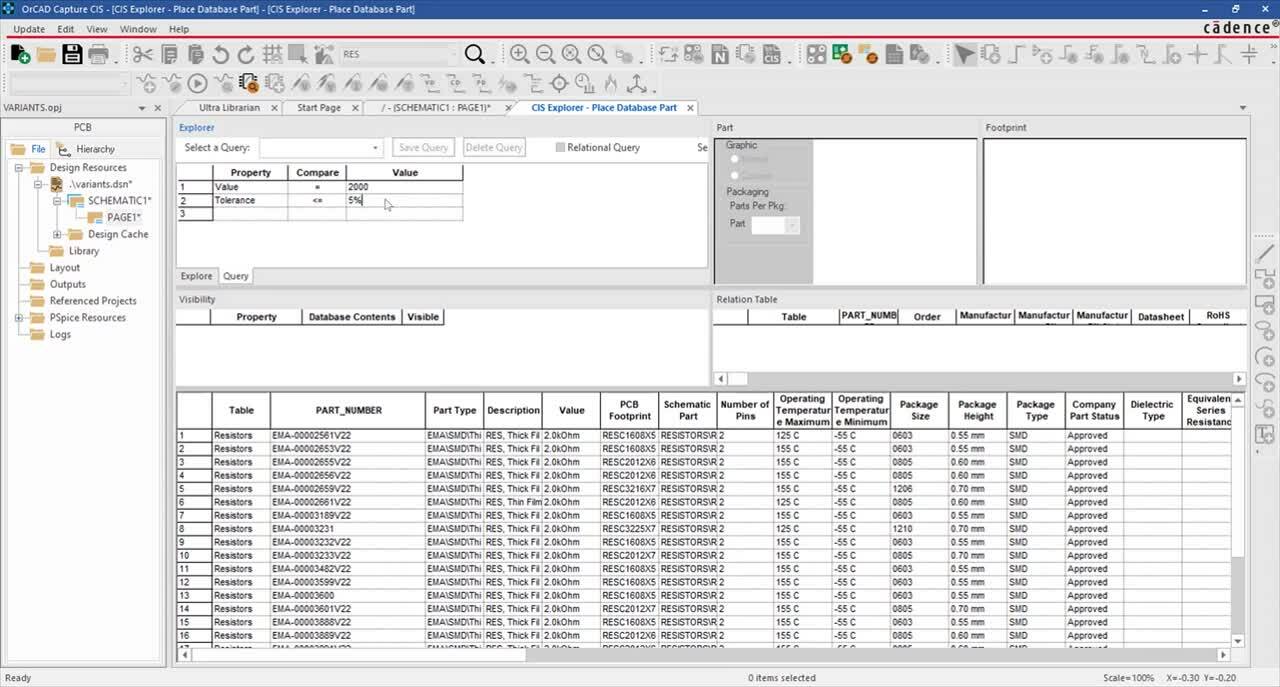Open the RES part search dropdown
This screenshot has height=687, width=1280.
point(452,54)
